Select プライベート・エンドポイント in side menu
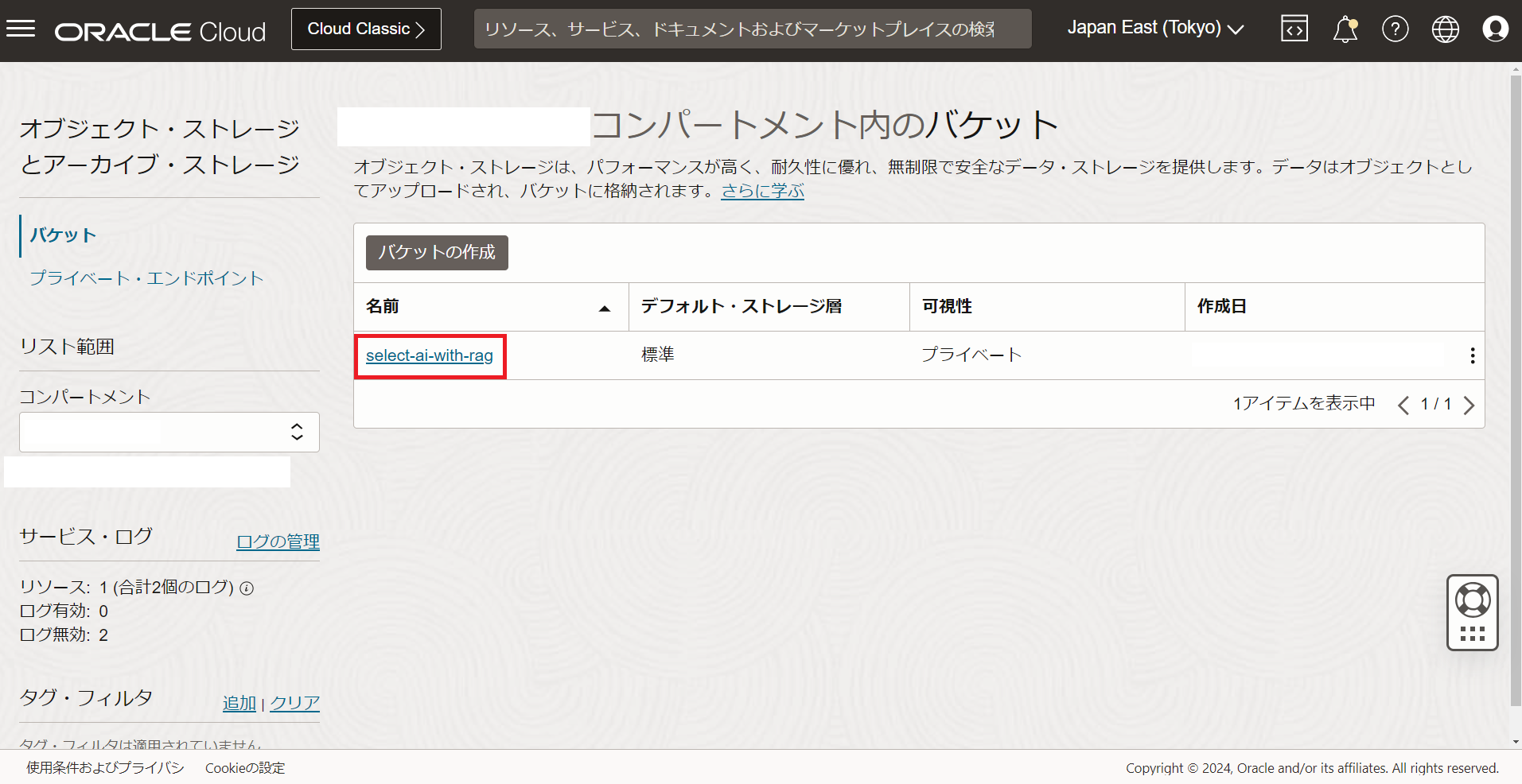The image size is (1522, 784). (146, 278)
